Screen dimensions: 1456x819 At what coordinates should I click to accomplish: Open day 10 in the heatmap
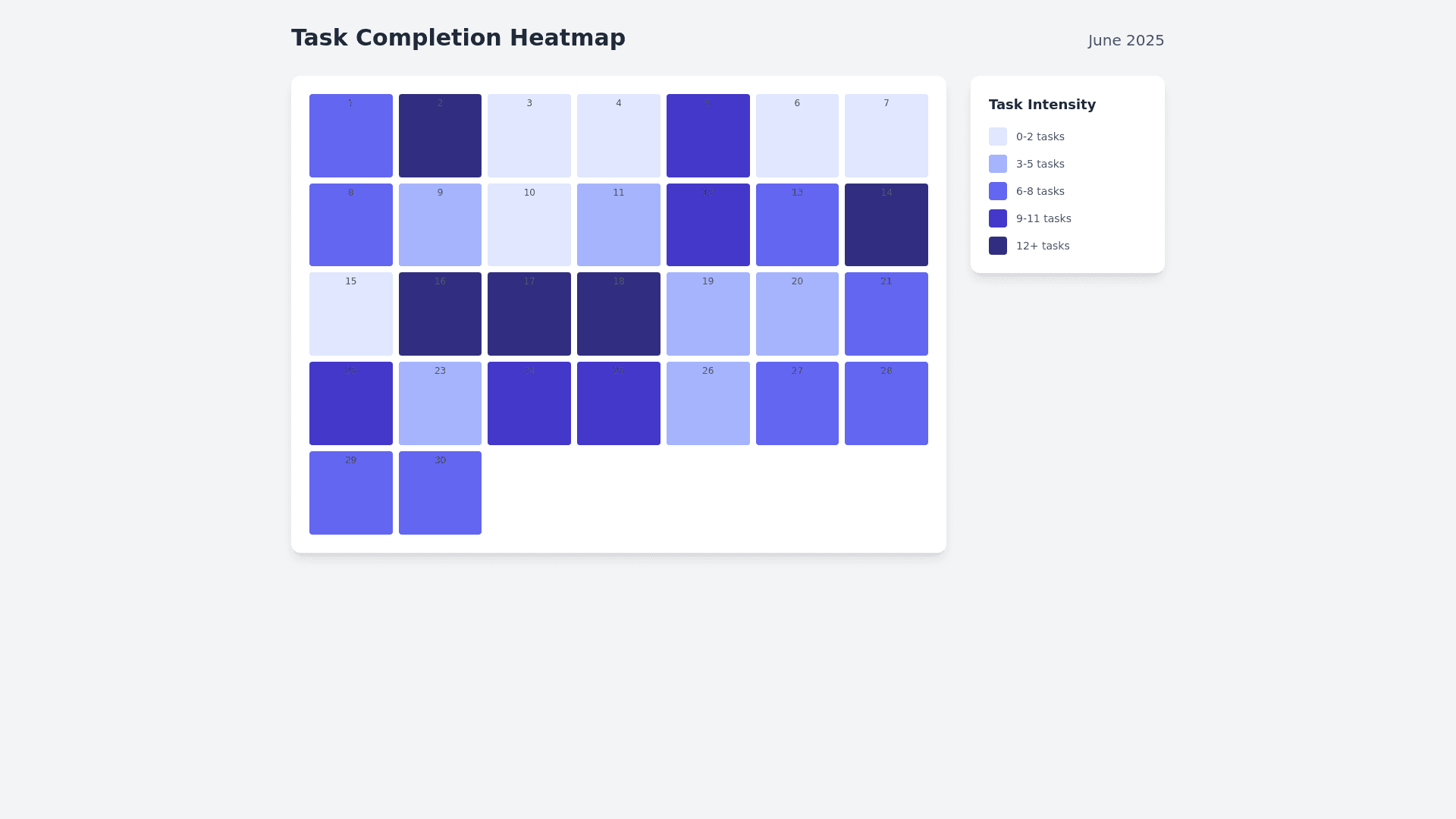tap(529, 224)
